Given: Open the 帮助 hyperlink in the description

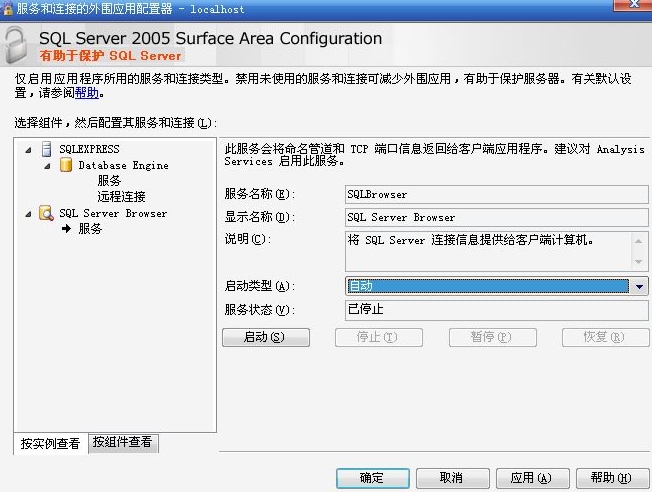Looking at the screenshot, I should point(87,92).
